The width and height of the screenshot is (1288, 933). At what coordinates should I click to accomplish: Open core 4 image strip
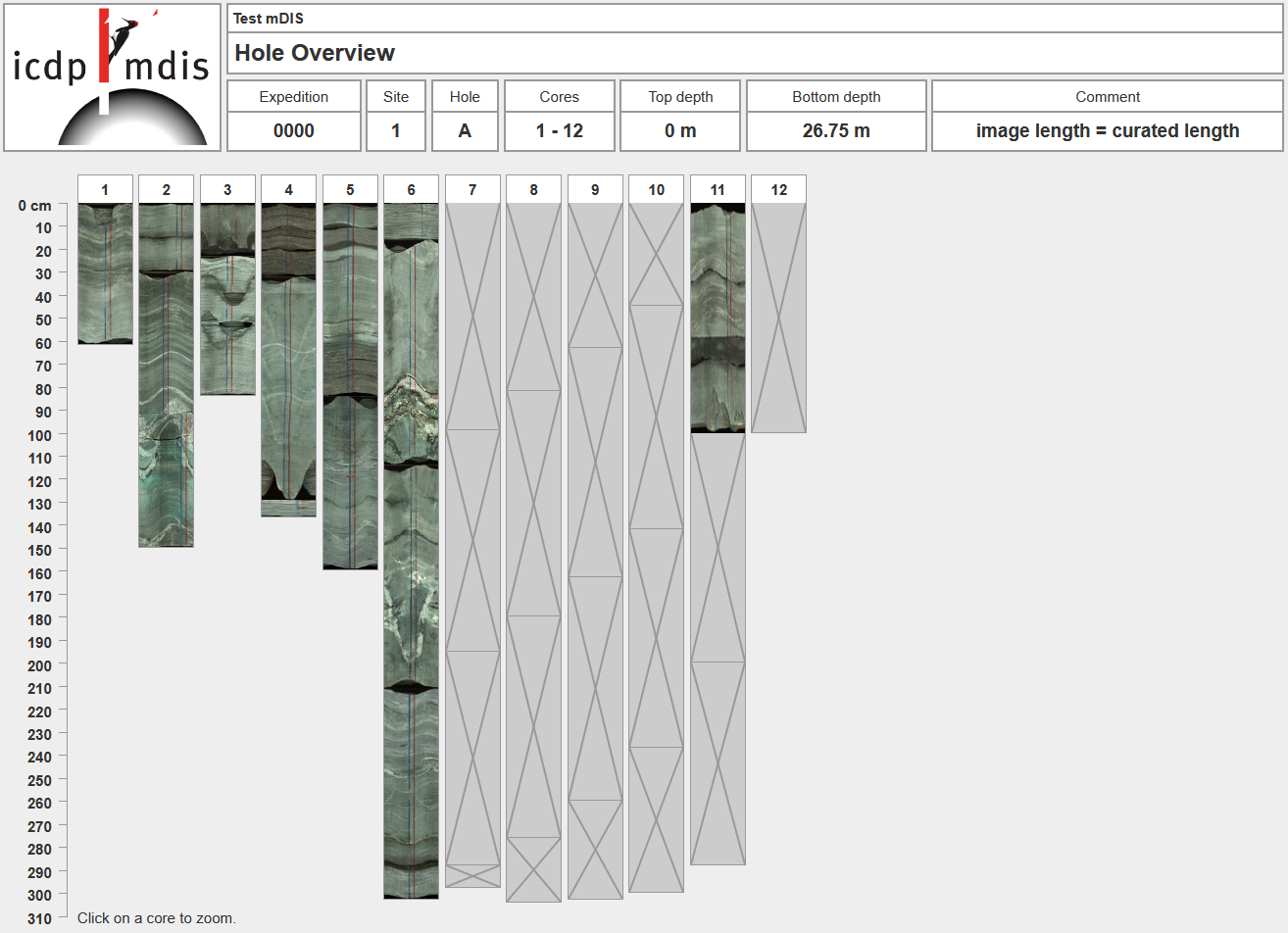click(288, 360)
